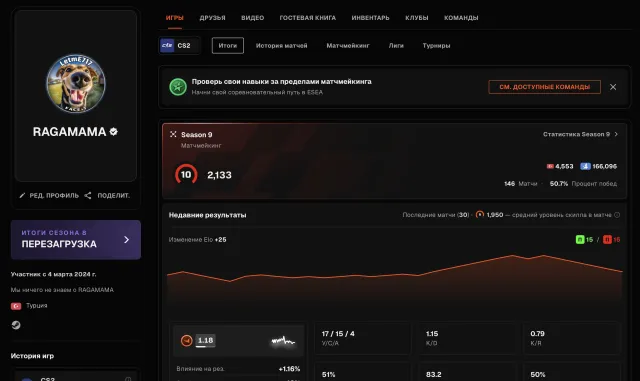Click the 146 Матчи stat
This screenshot has height=381, width=640.
click(x=520, y=184)
